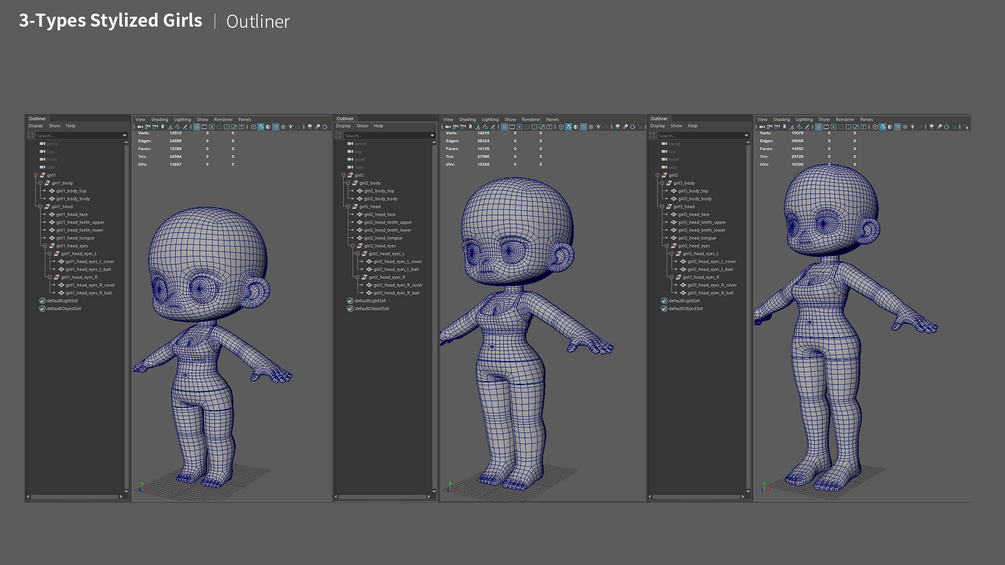The height and width of the screenshot is (565, 1005).
Task: Toggle use all lights in girl3 viewport toolbar
Action: tap(912, 127)
